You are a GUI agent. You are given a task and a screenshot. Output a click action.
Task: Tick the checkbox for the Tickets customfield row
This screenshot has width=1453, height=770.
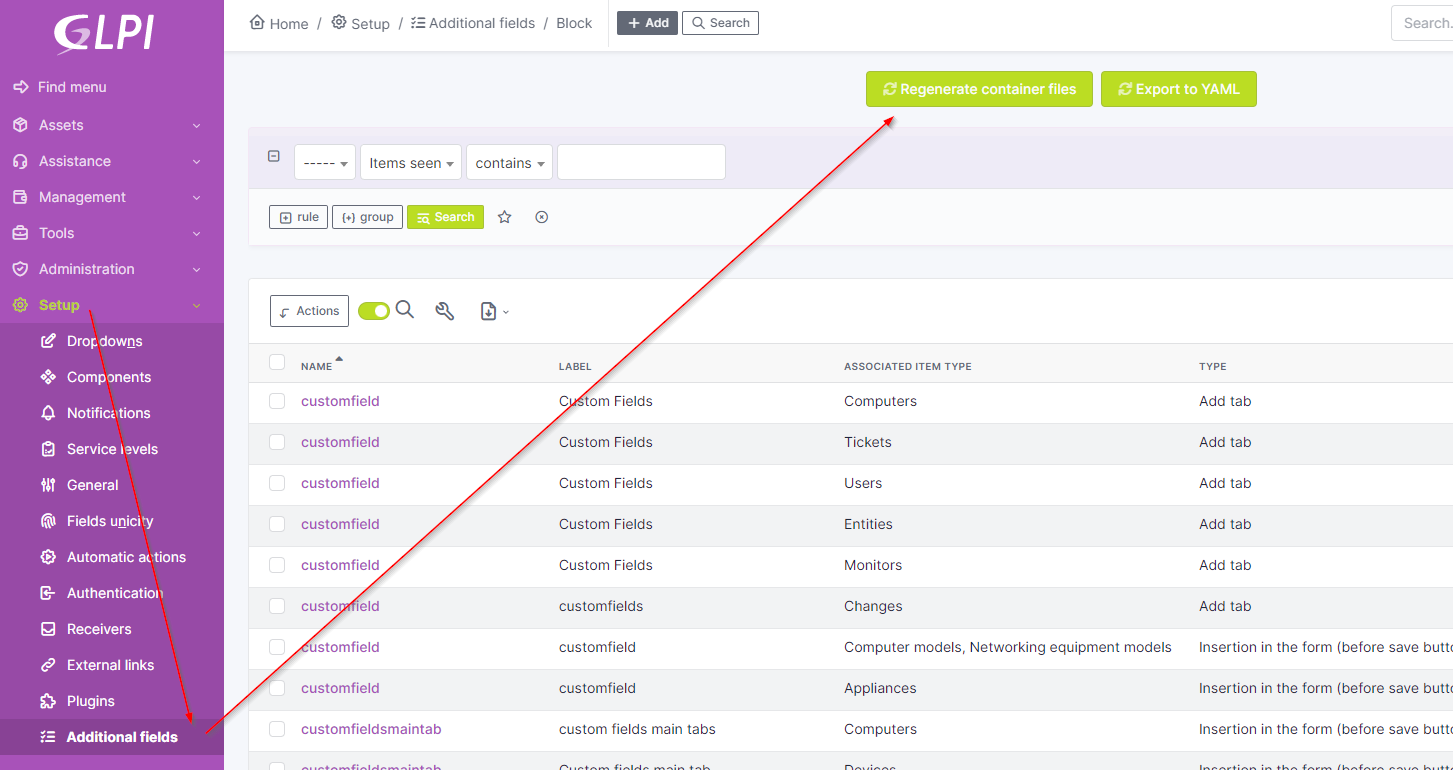pyautogui.click(x=277, y=442)
